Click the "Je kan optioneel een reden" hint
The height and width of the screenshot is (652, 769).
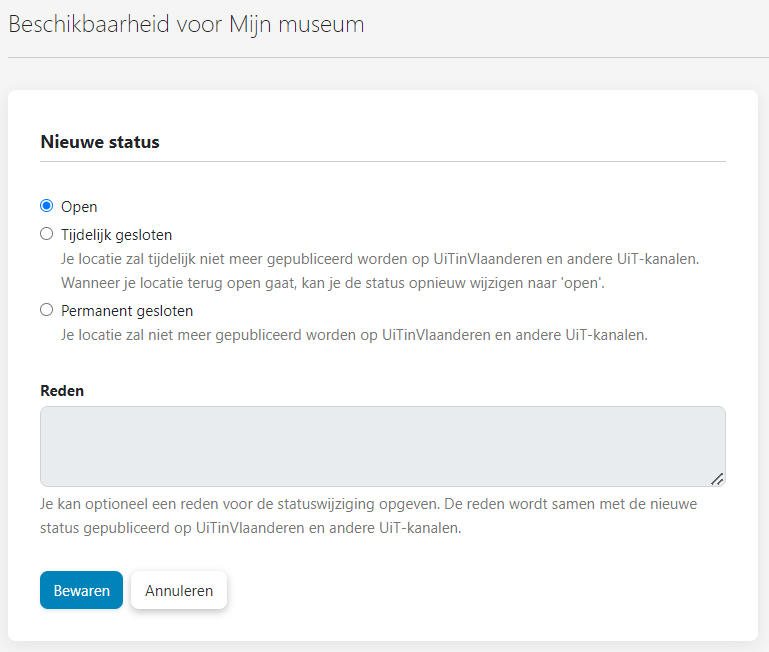(x=368, y=504)
